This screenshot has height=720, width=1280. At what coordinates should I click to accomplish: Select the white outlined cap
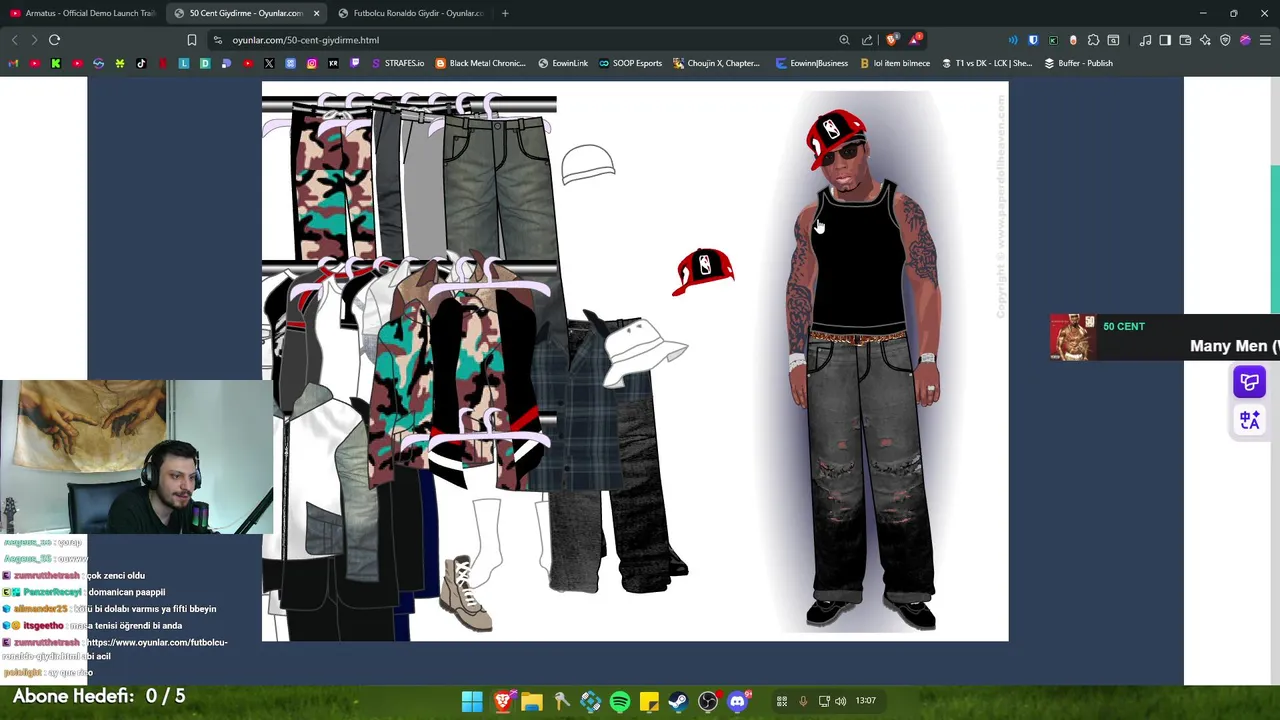point(588,165)
